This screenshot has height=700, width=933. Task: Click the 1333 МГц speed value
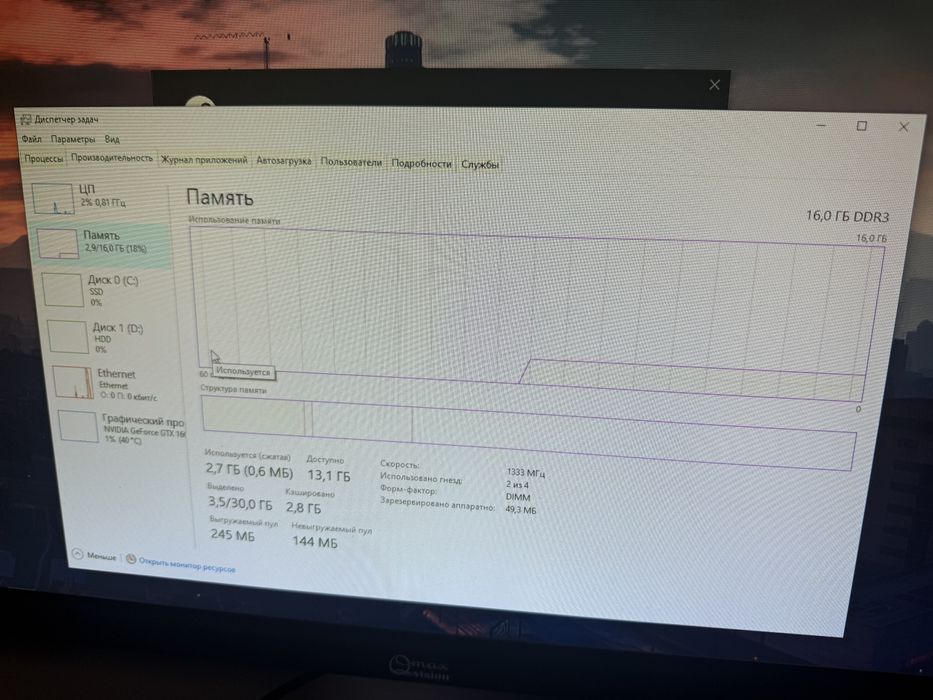[x=525, y=473]
